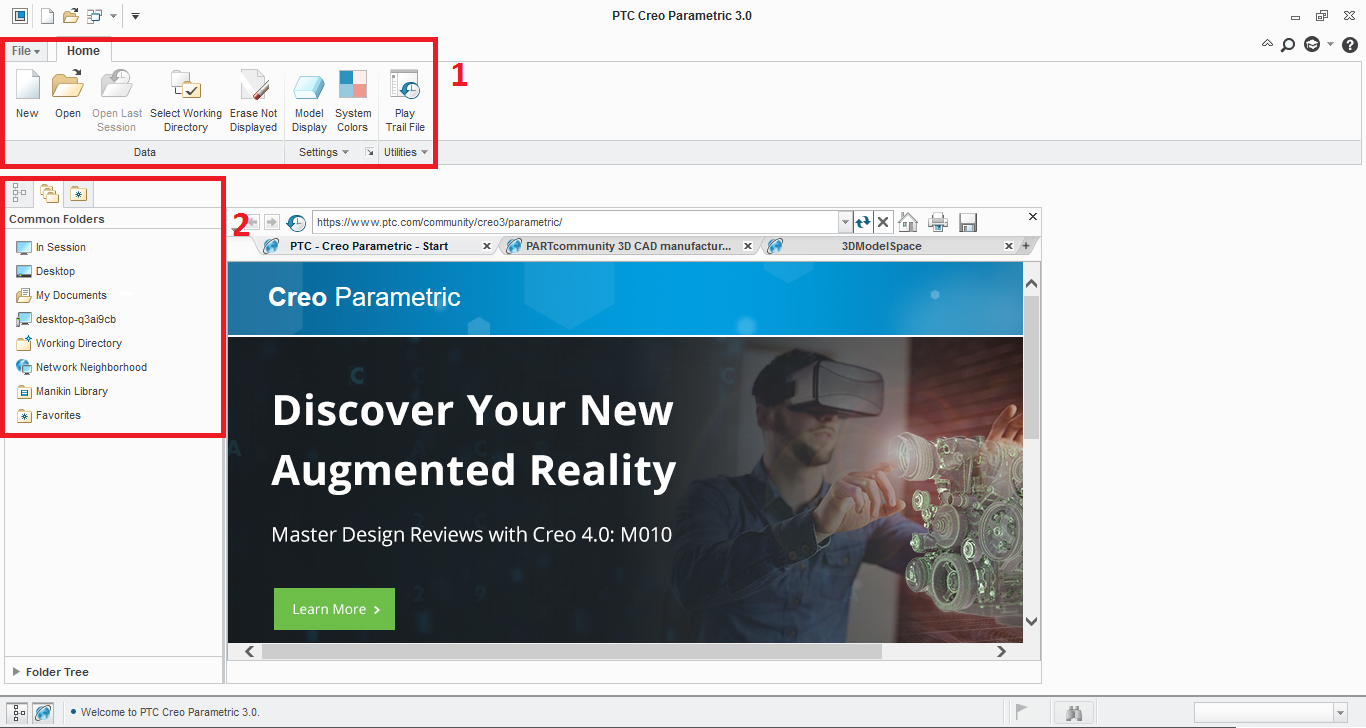Switch to Folder Browser navigator icon tab
This screenshot has width=1366, height=728.
(x=49, y=193)
